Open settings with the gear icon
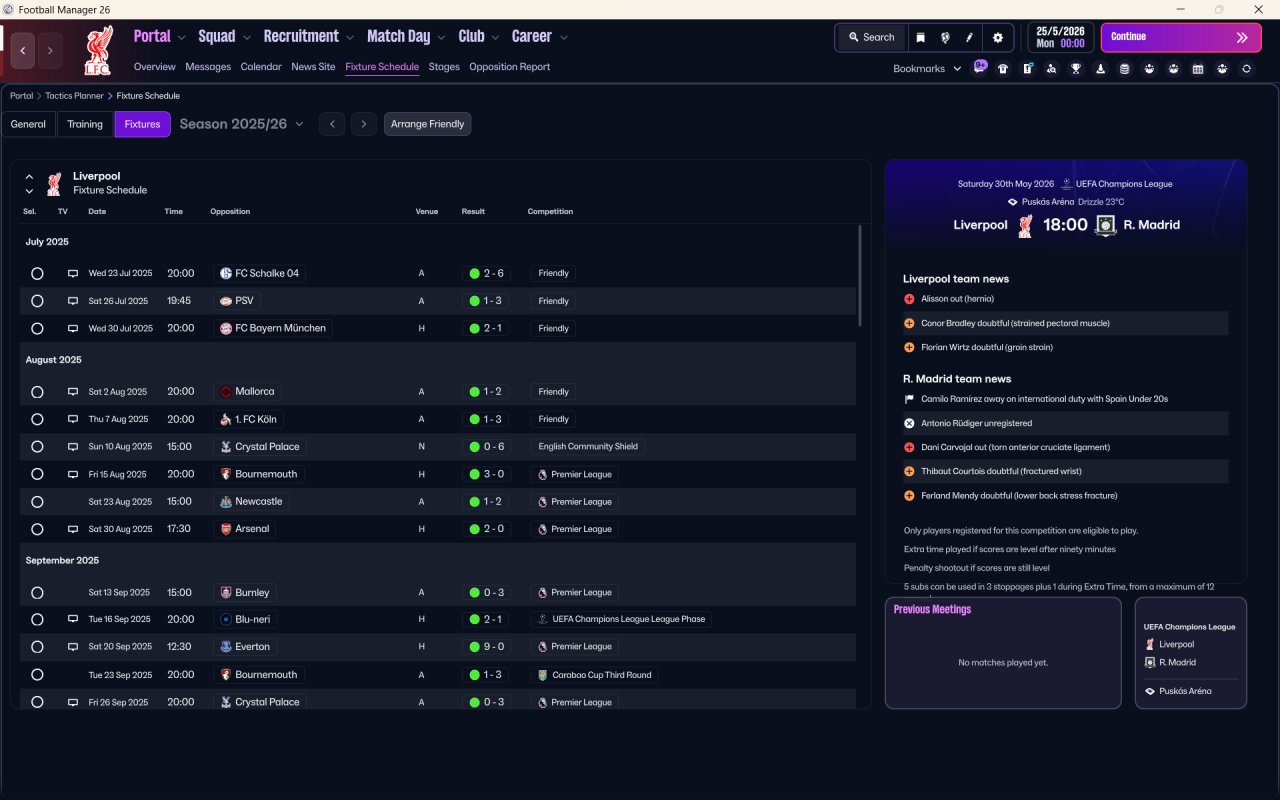Screen dimensions: 1280x800 pyautogui.click(x=997, y=37)
